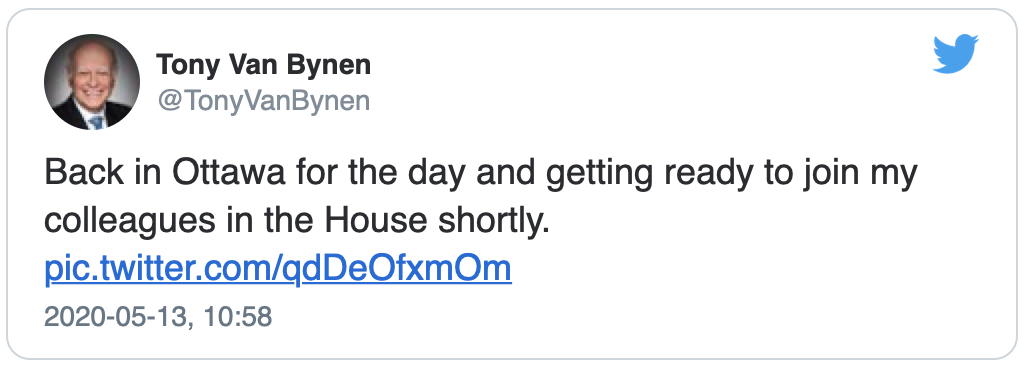Click the 'colleagues in the House shortly' line
Viewport: 1028px width, 368px height.
(x=296, y=222)
